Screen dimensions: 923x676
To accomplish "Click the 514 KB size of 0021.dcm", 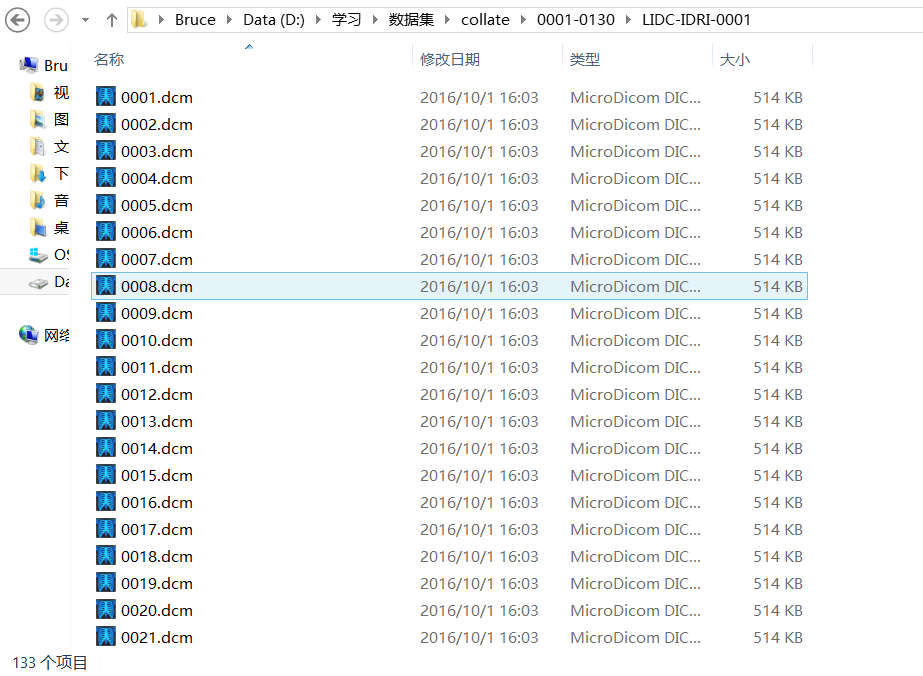I will coord(778,638).
